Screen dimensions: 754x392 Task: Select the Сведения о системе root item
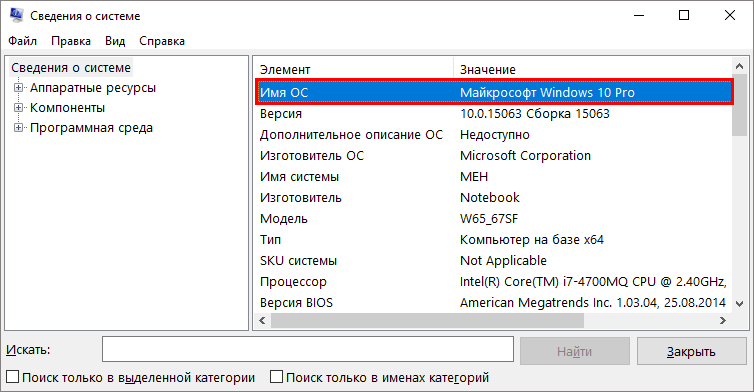click(71, 68)
